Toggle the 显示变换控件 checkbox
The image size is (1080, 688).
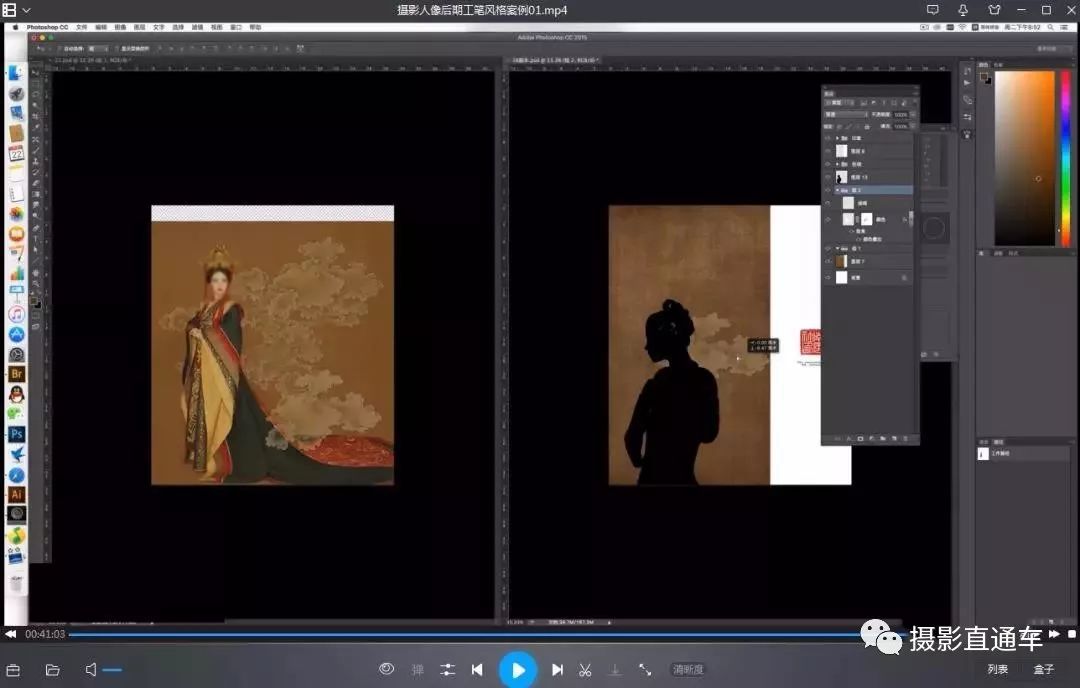(x=118, y=49)
